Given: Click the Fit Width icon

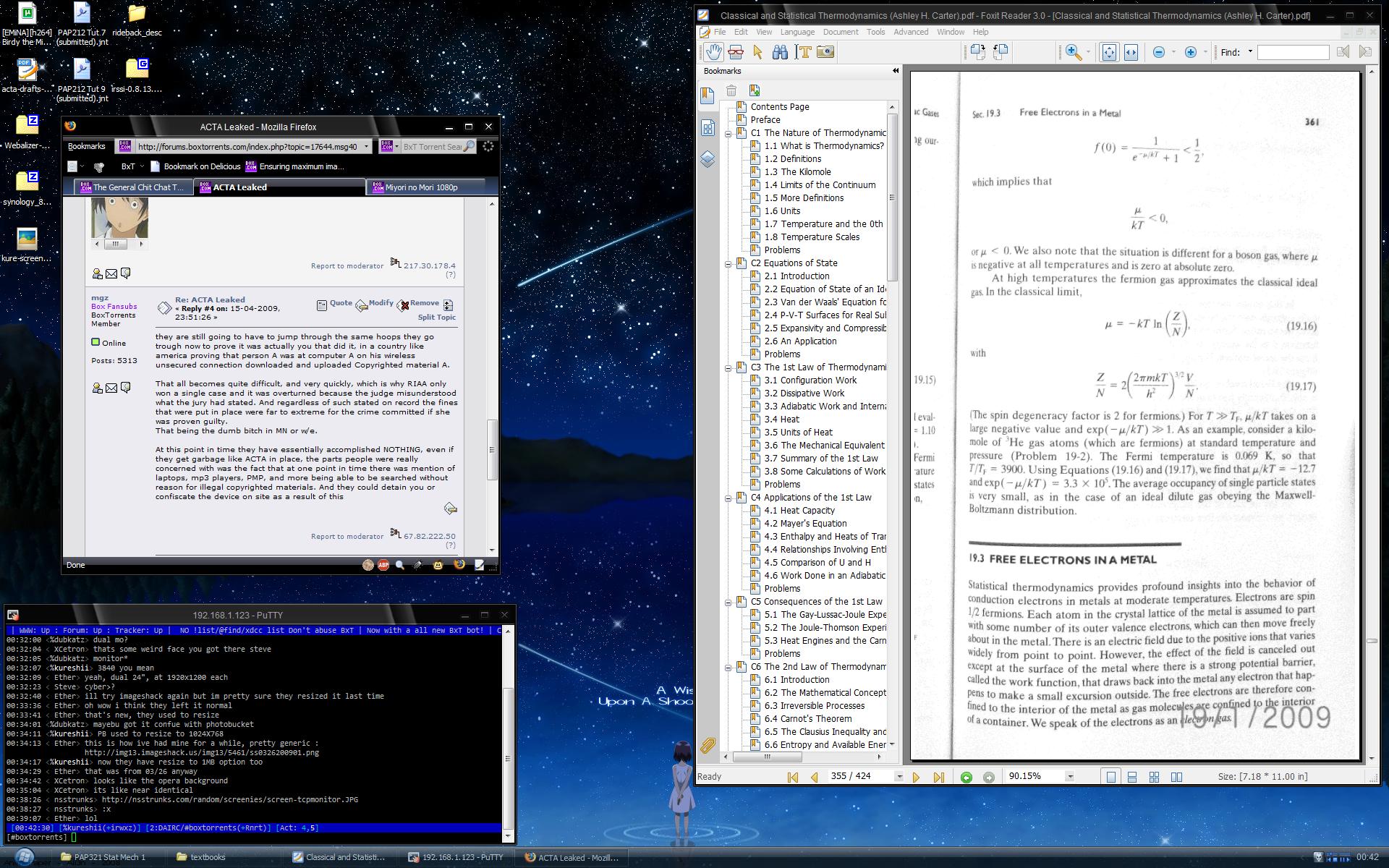Looking at the screenshot, I should tap(1131, 52).
